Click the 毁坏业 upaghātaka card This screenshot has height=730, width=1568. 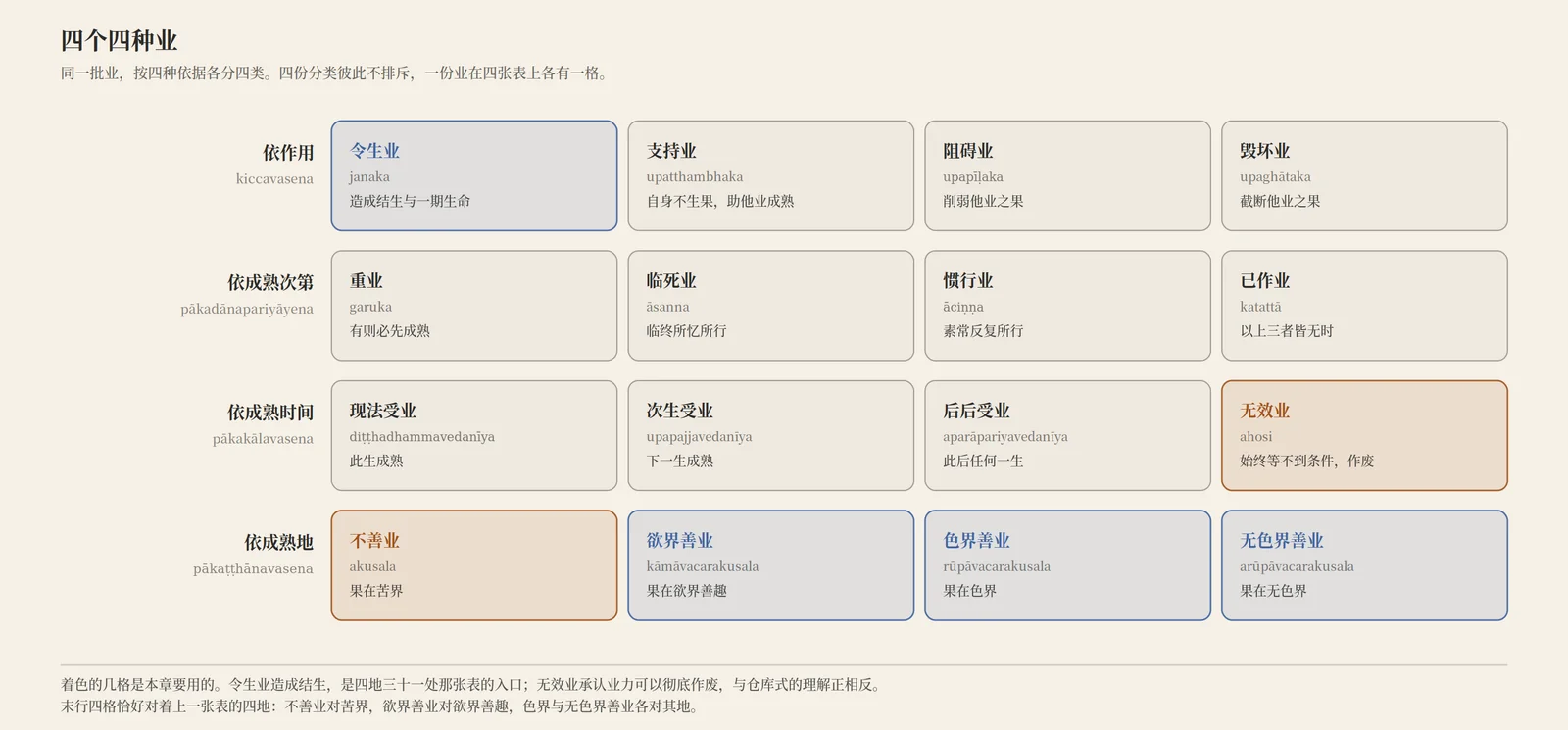1364,175
